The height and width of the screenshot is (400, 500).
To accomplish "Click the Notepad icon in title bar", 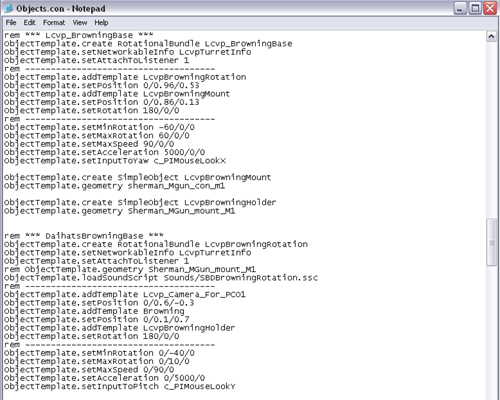I will tap(8, 8).
